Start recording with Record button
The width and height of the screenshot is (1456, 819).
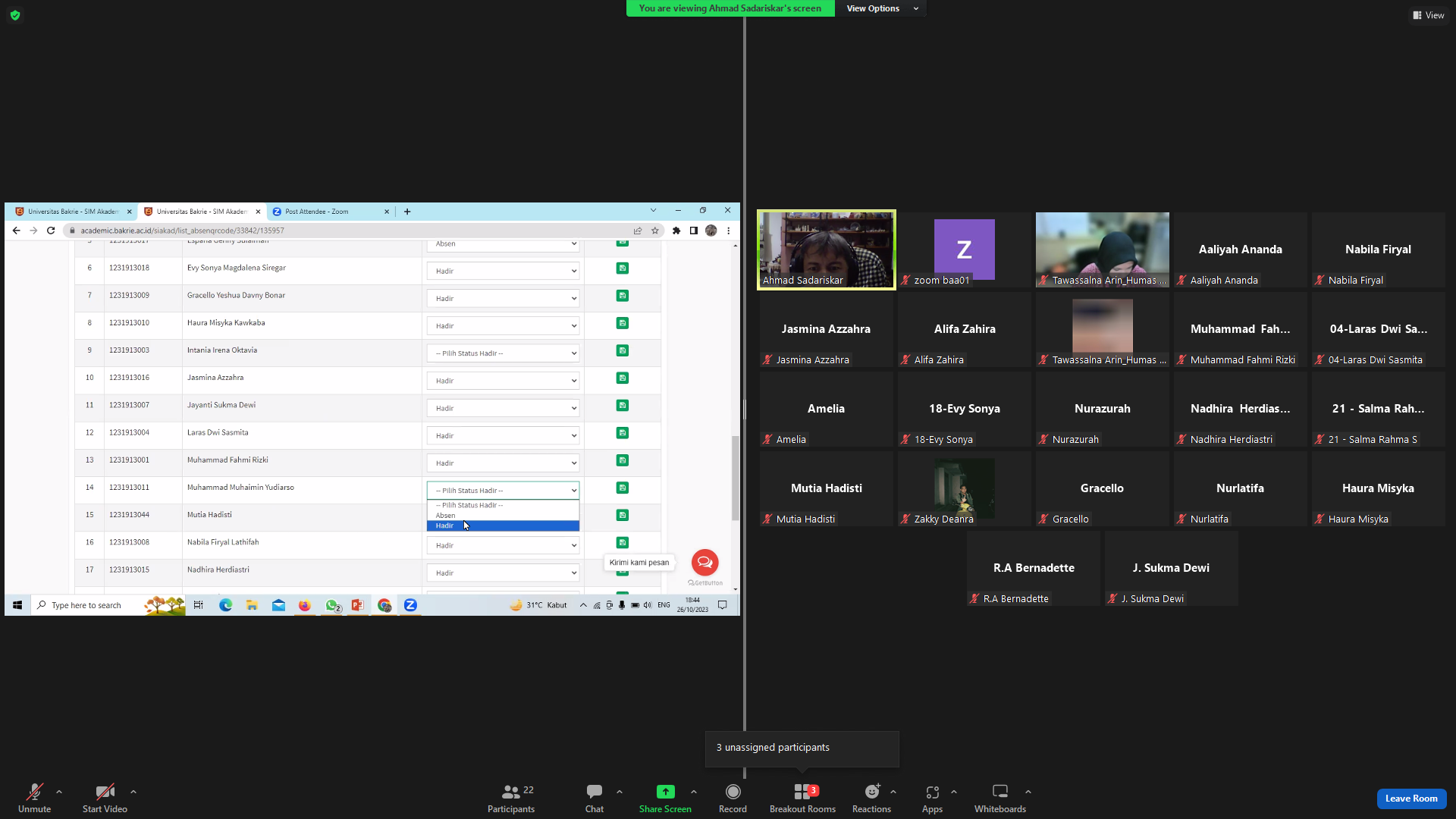[x=733, y=798]
